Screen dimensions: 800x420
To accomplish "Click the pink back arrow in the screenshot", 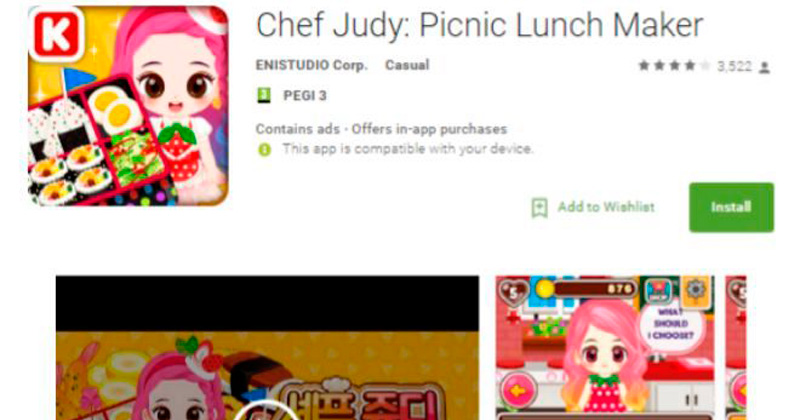I will point(518,391).
